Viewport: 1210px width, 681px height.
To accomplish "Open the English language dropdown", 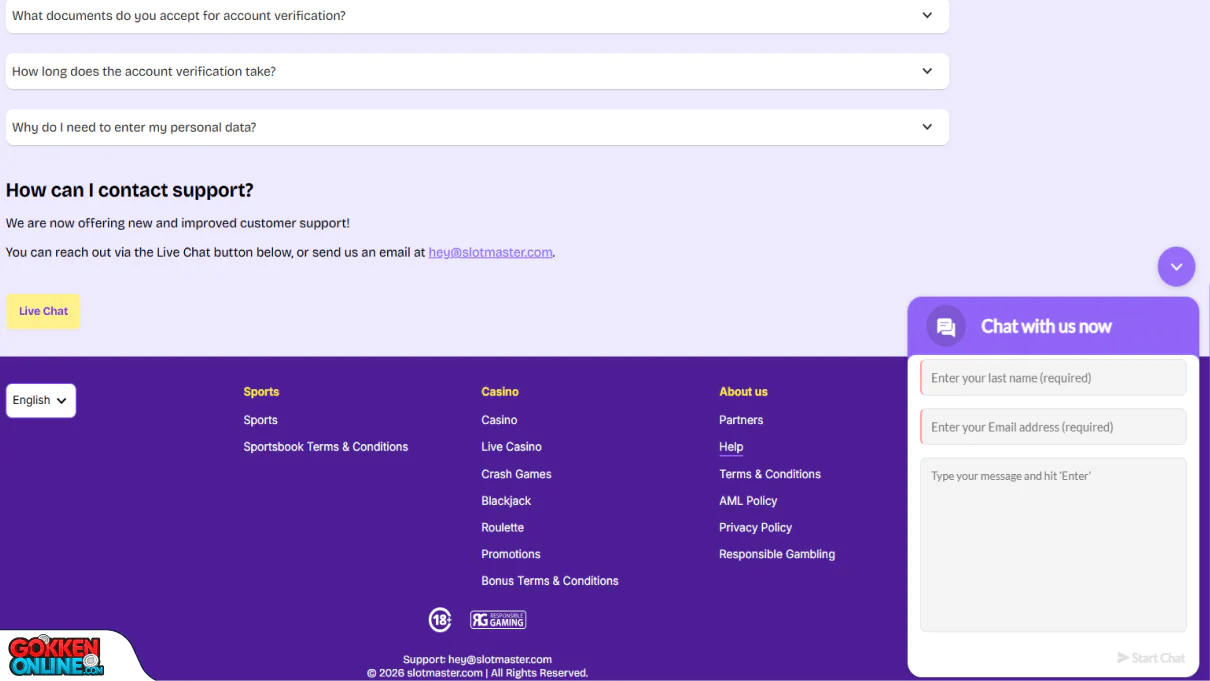I will coord(41,400).
